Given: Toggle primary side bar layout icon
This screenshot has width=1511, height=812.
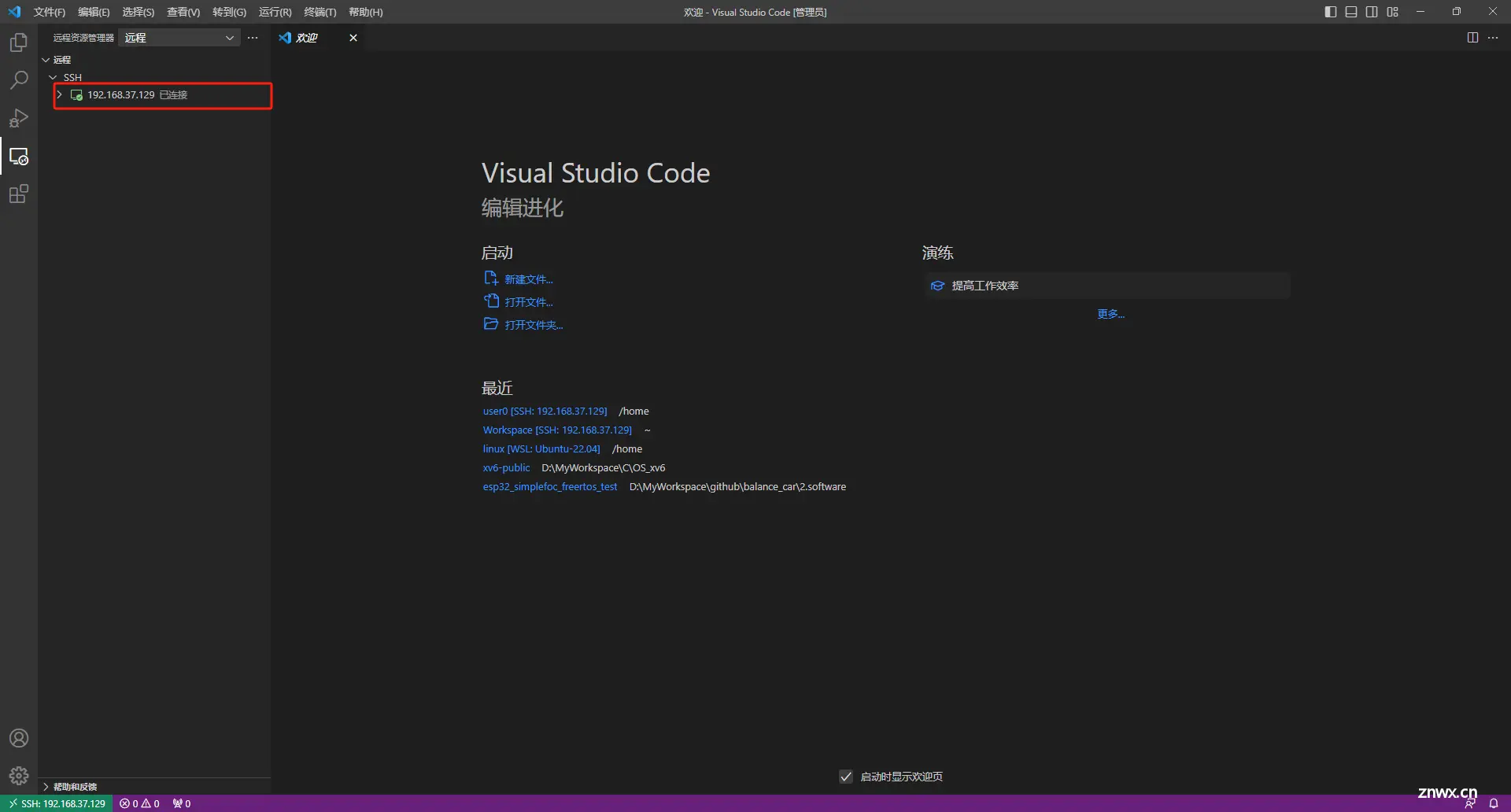Looking at the screenshot, I should pyautogui.click(x=1331, y=12).
